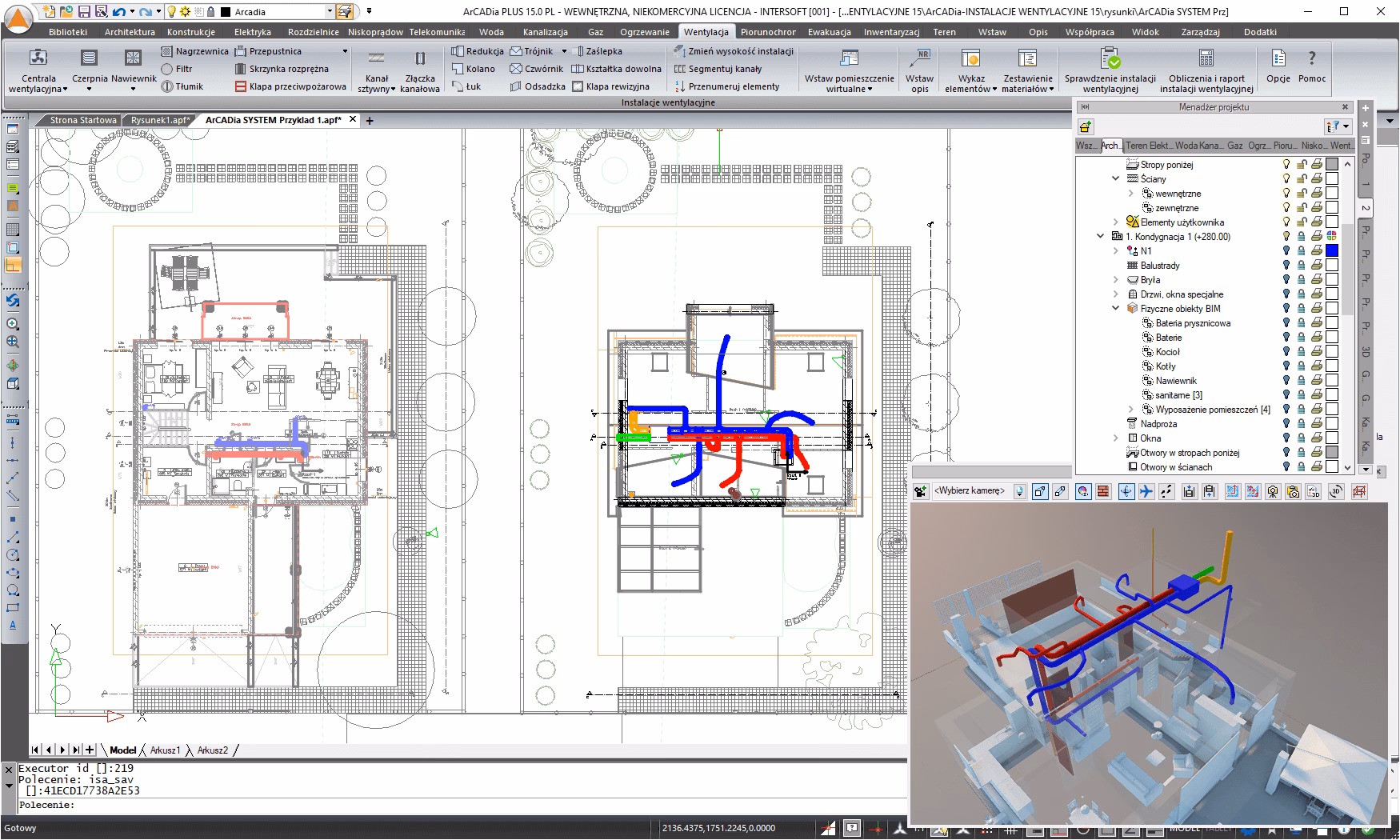The image size is (1400, 840).
Task: Switch to Rysunek1.apf document tab
Action: coord(161,120)
